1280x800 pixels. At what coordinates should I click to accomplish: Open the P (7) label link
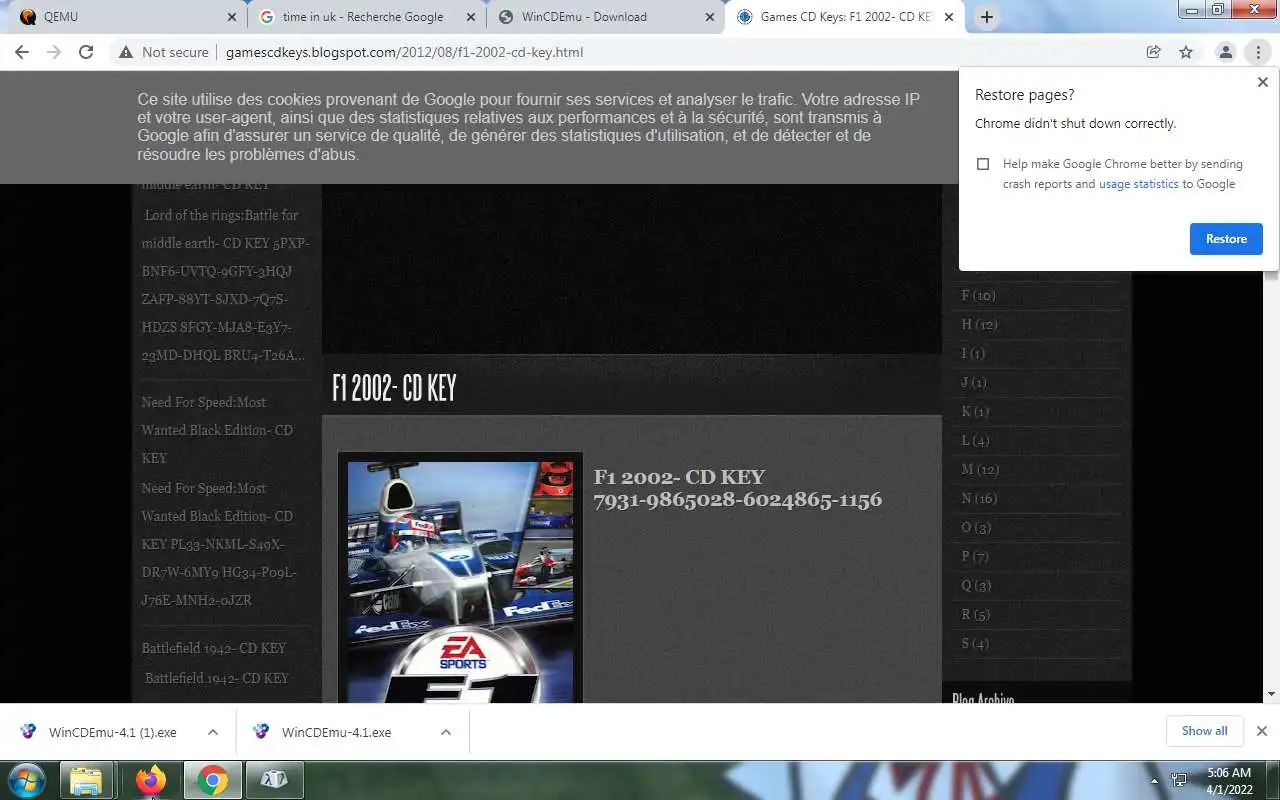click(x=975, y=556)
